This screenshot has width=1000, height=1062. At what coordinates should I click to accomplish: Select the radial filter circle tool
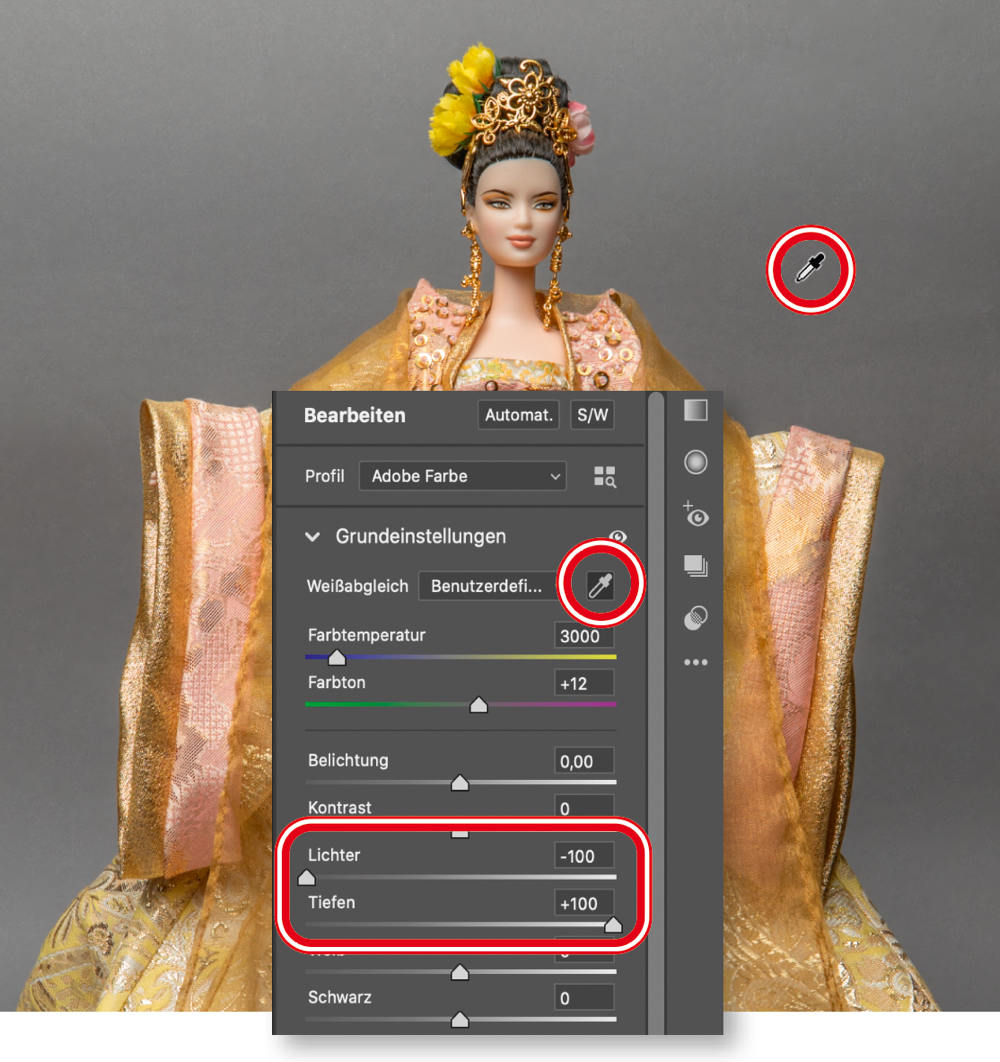[x=696, y=463]
